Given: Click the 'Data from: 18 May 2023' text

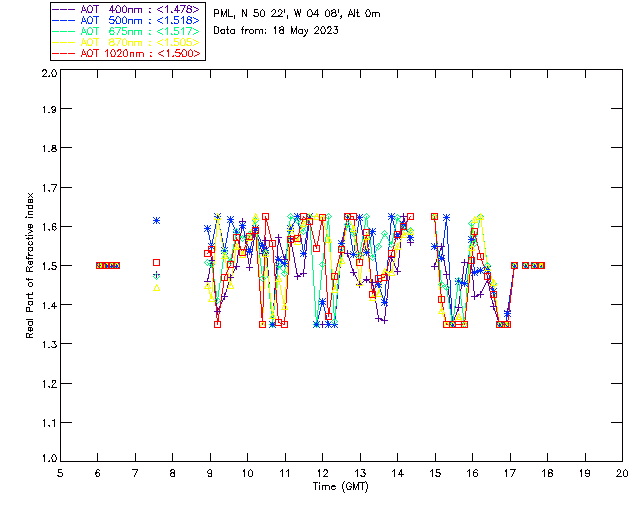Looking at the screenshot, I should click(276, 31).
